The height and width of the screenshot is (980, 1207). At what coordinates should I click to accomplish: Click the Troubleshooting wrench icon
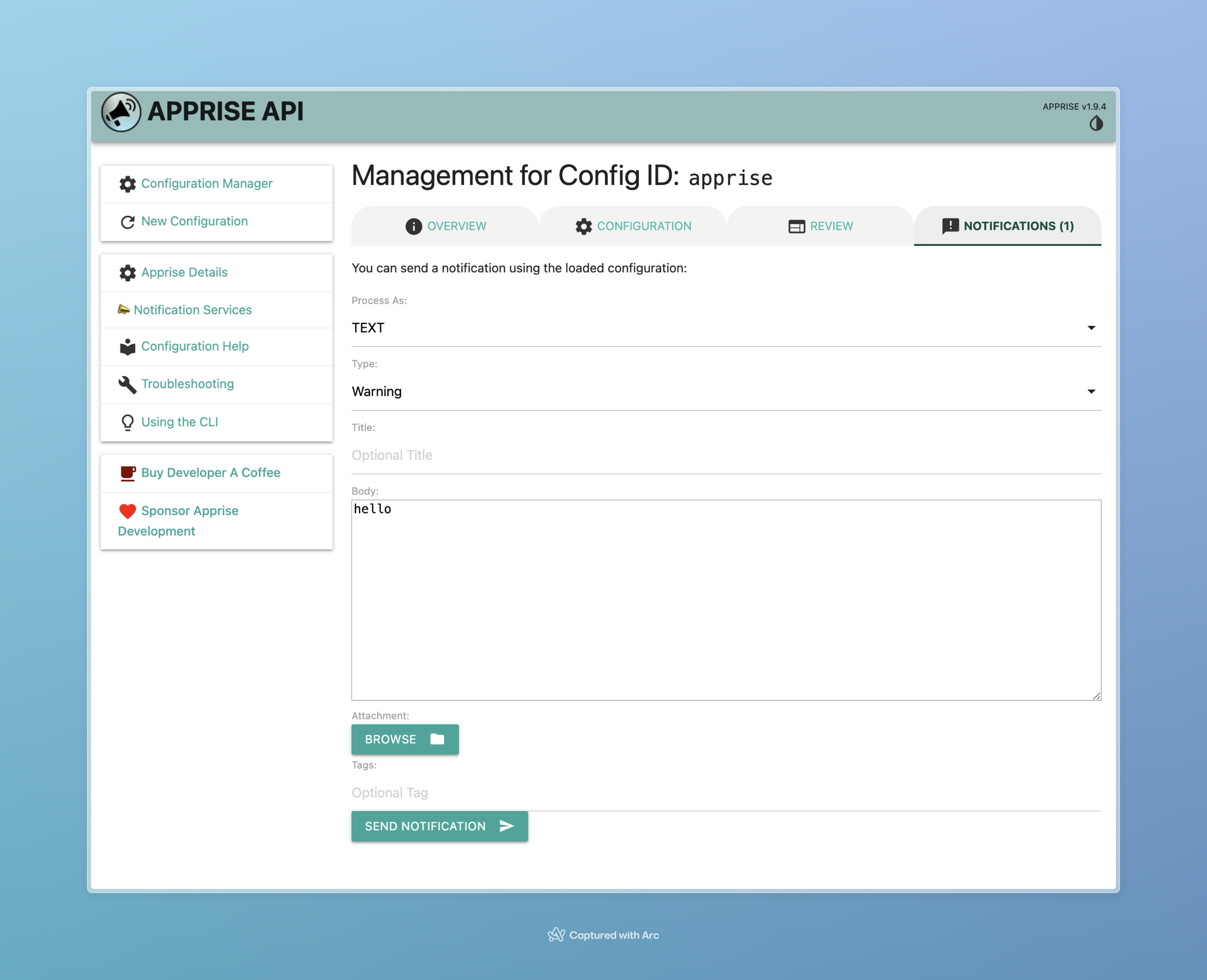coord(128,384)
